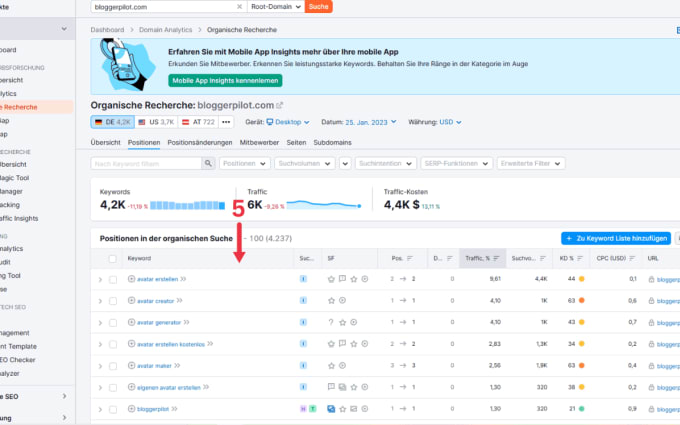Open the Erweiterte Filter dropdown

pyautogui.click(x=531, y=163)
